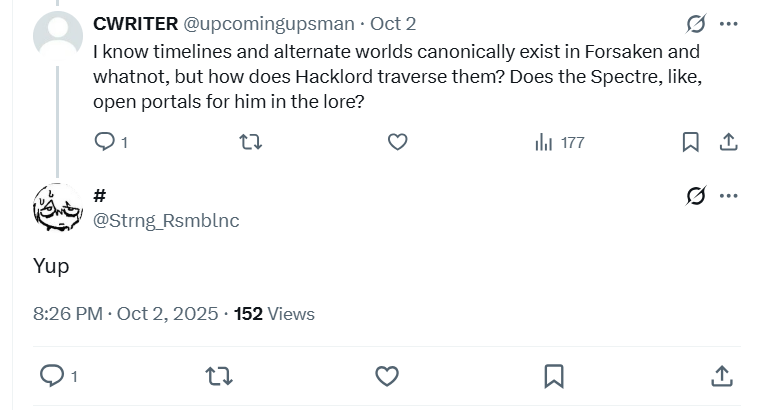Like the Yup tweet
This screenshot has width=759, height=410.
[387, 376]
